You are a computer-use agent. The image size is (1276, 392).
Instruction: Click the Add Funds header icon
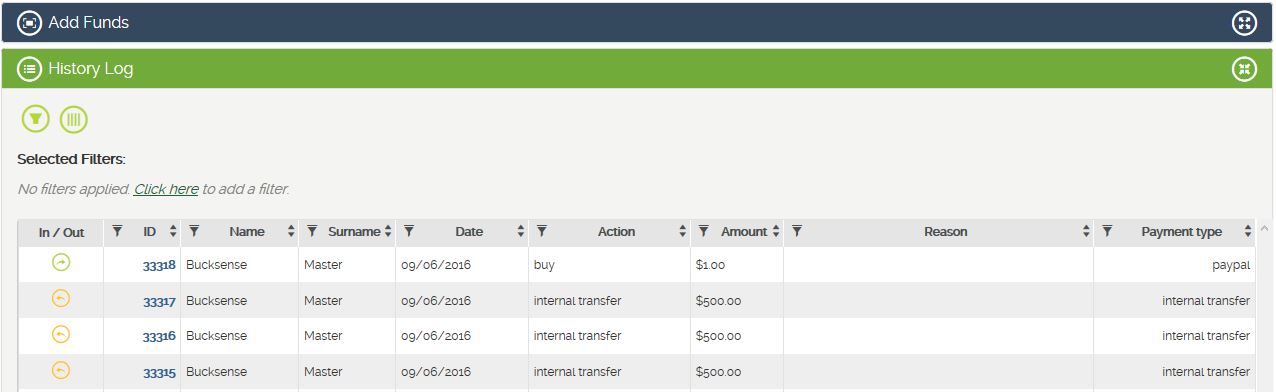tap(30, 22)
